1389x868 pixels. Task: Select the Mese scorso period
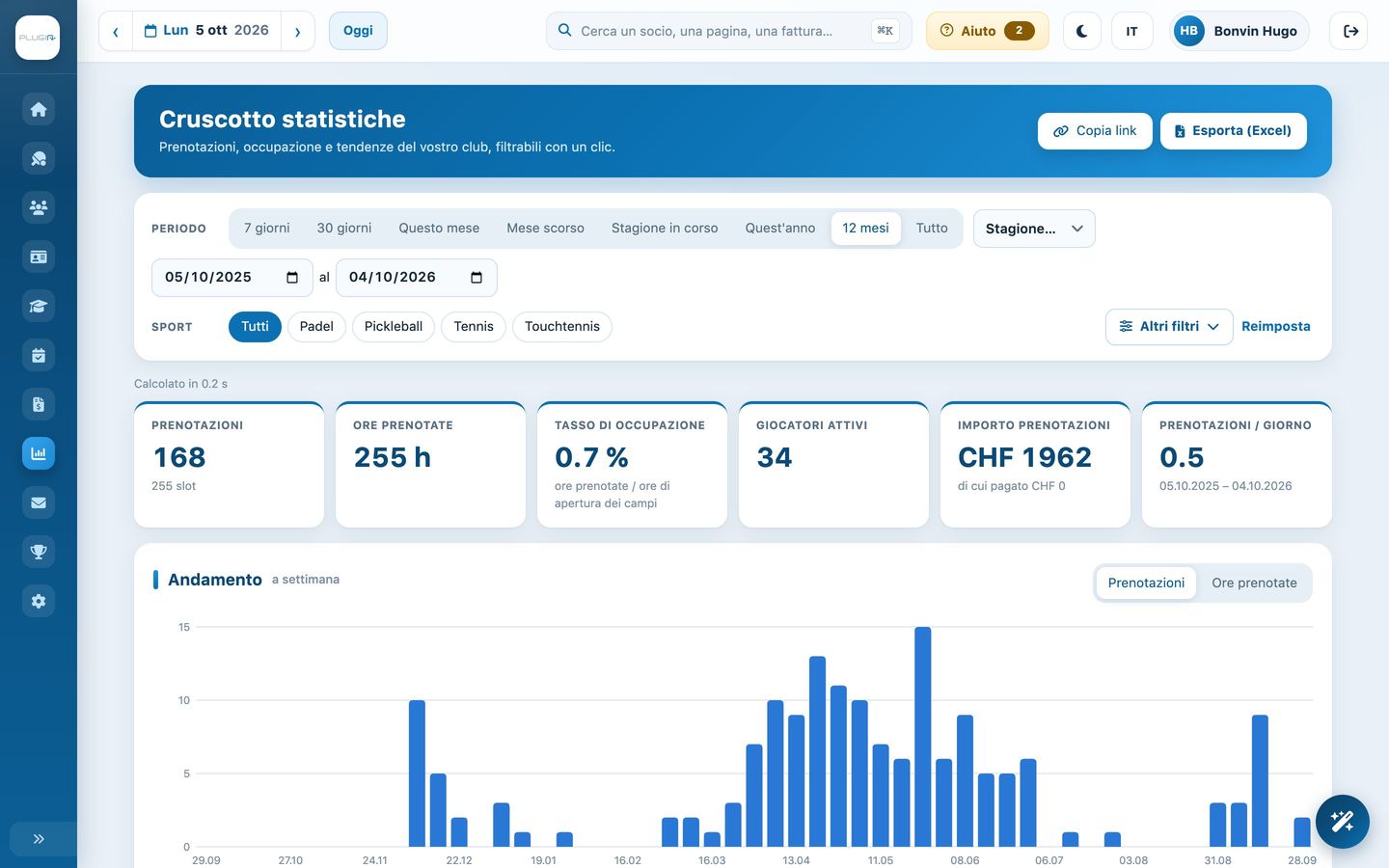point(545,229)
